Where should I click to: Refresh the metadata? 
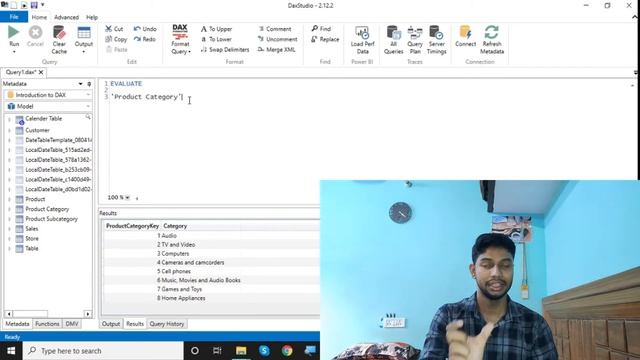492,40
